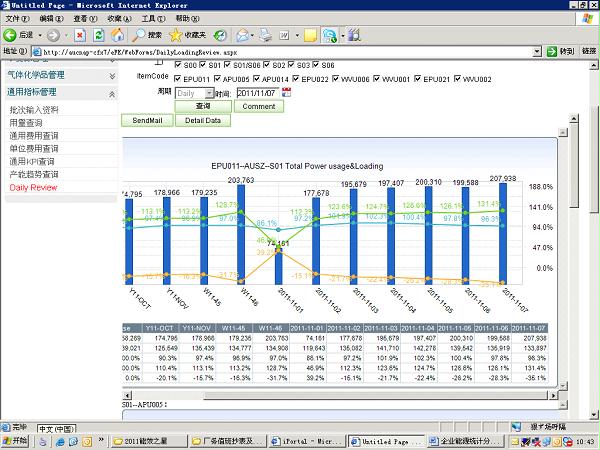600x450 pixels.
Task: Open the Mail icon dropdown arrow
Action: (252, 36)
